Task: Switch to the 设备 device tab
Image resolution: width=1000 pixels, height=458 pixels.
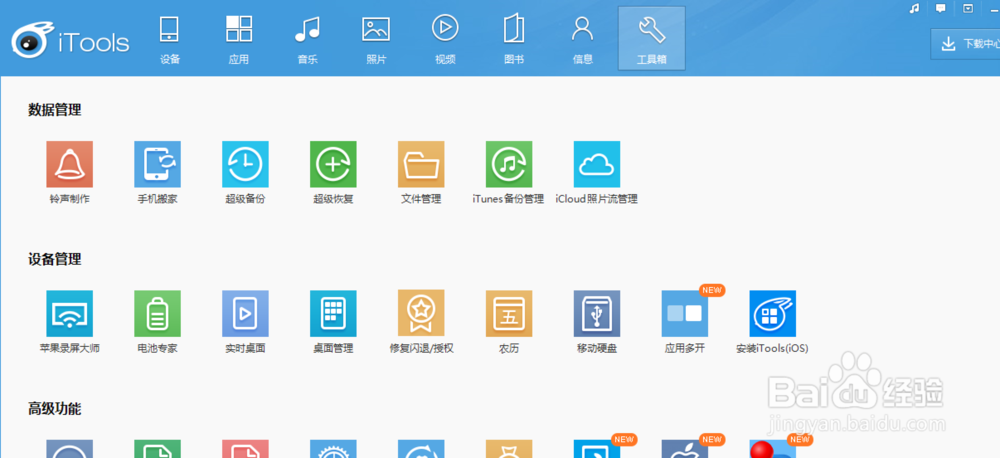Action: (170, 40)
